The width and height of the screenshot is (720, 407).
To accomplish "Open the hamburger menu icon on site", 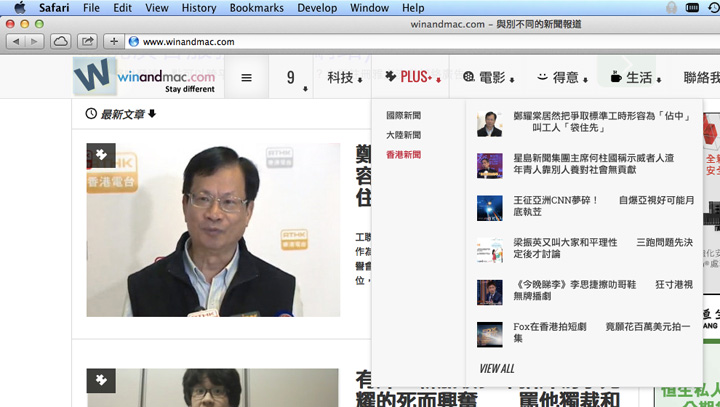I will [x=246, y=78].
